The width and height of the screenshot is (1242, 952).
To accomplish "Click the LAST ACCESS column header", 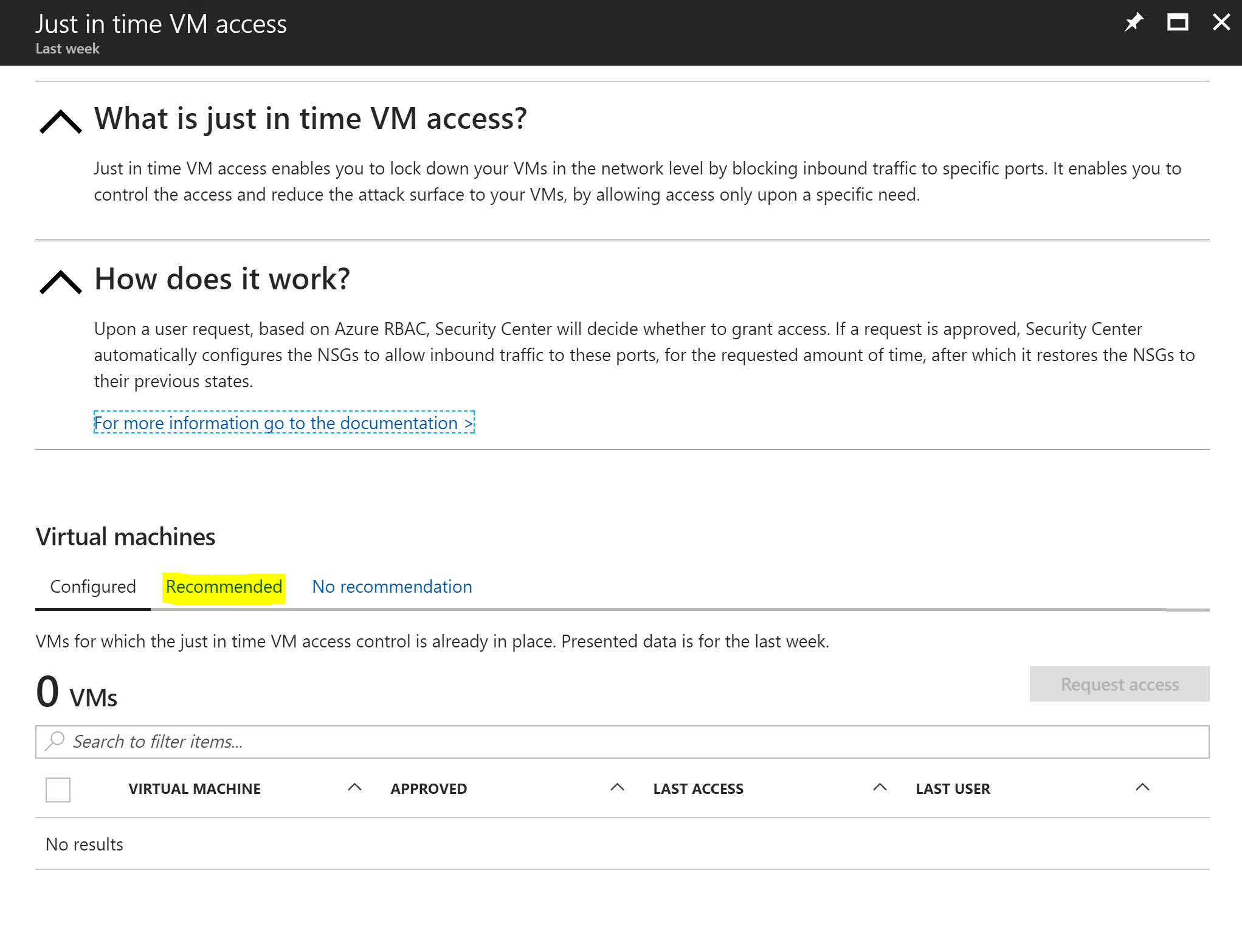I will tap(698, 788).
